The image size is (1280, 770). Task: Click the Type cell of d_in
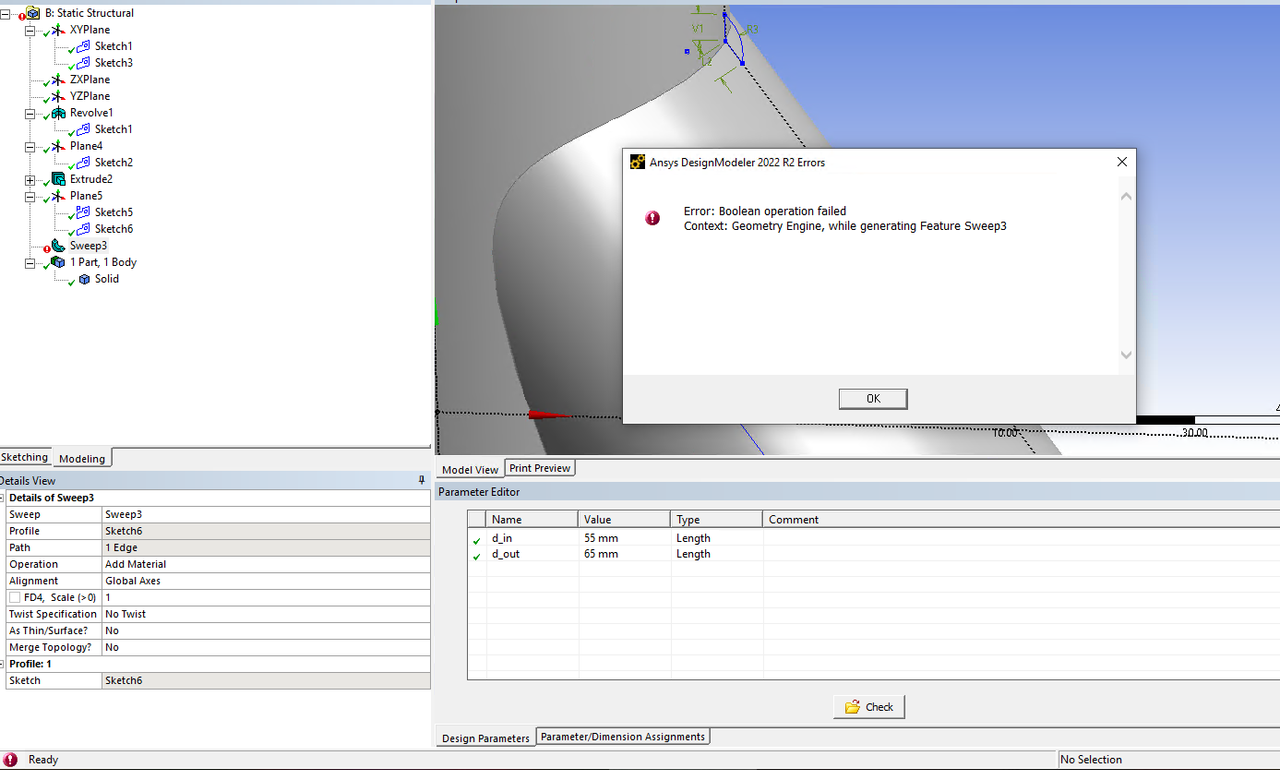(x=716, y=538)
